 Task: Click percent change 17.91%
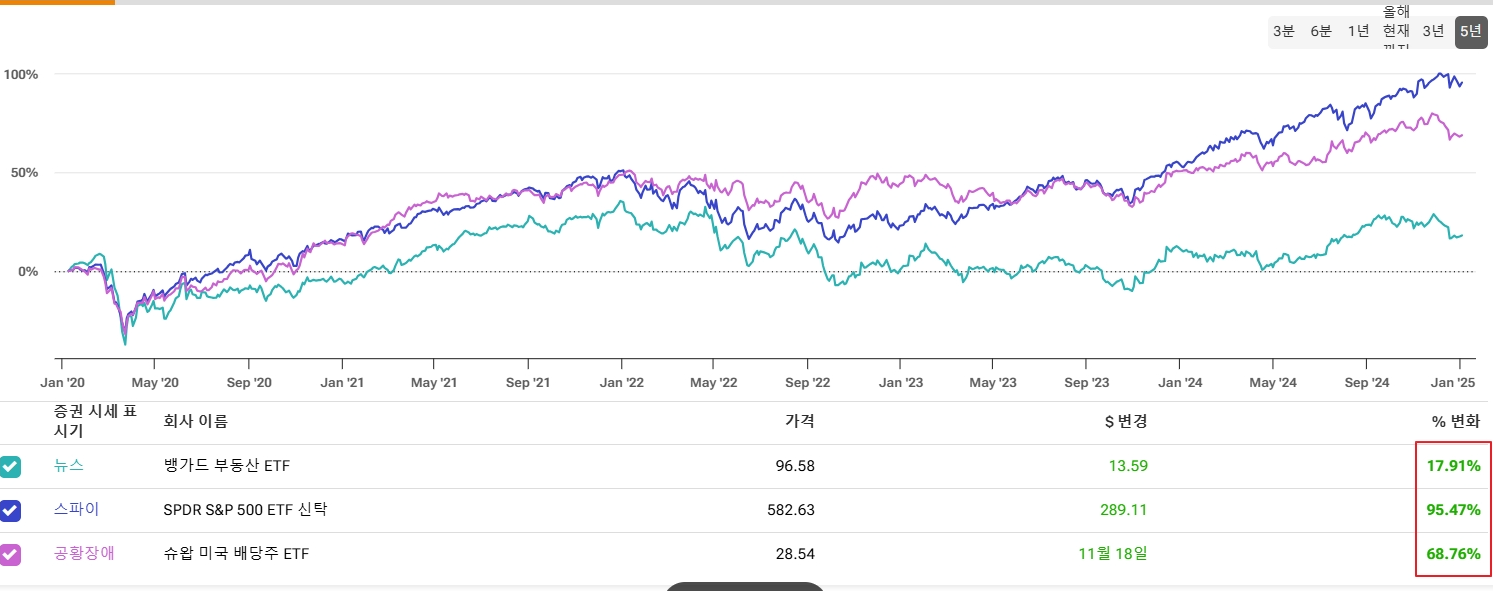[1453, 466]
